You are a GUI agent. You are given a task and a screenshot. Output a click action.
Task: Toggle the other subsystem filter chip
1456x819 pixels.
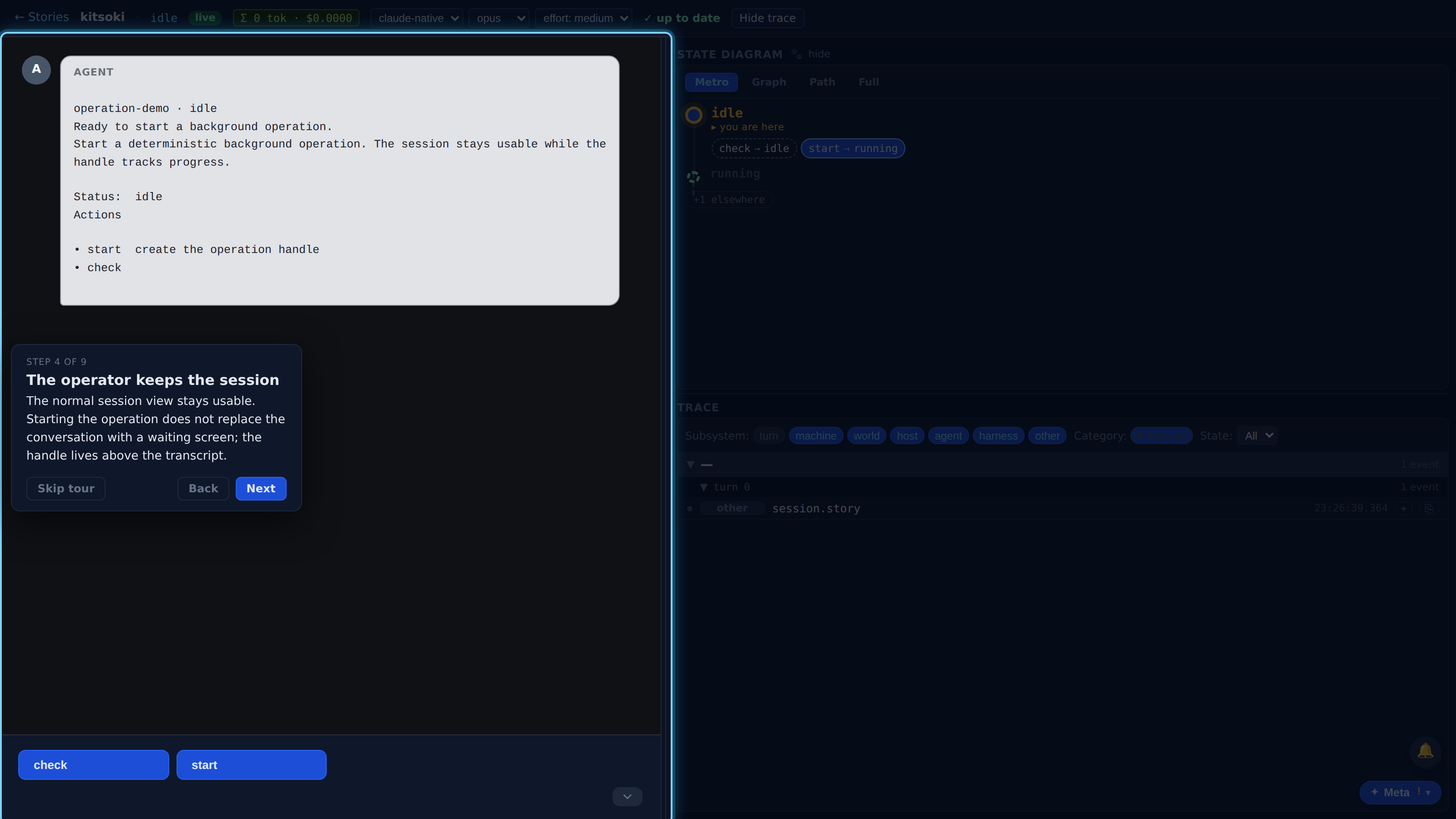[x=1047, y=436]
